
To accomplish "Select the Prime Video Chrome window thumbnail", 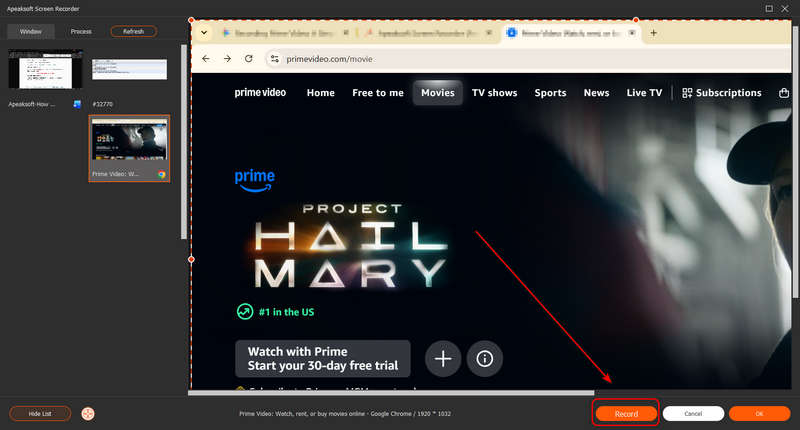I will (129, 148).
